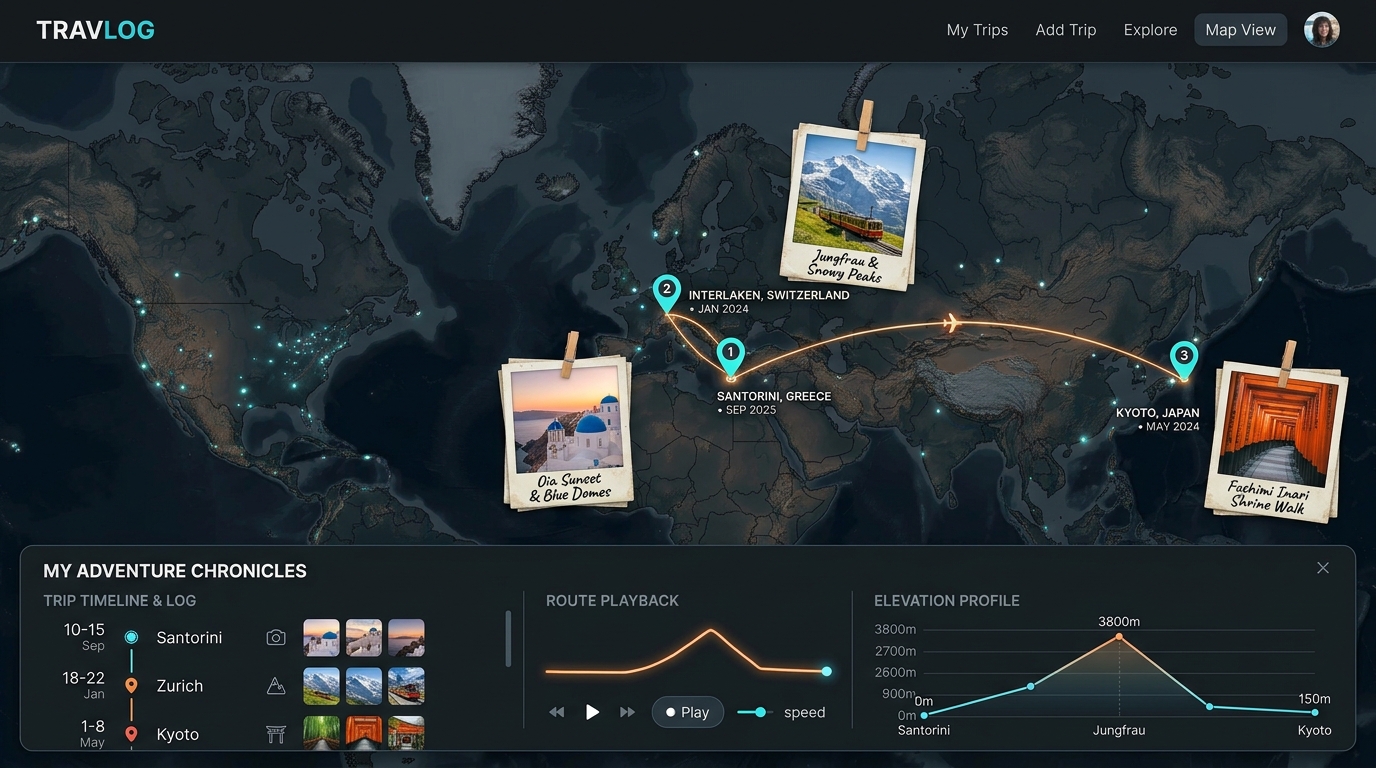The width and height of the screenshot is (1376, 768).
Task: Open the second Zurich photo thumbnail
Action: (x=363, y=686)
